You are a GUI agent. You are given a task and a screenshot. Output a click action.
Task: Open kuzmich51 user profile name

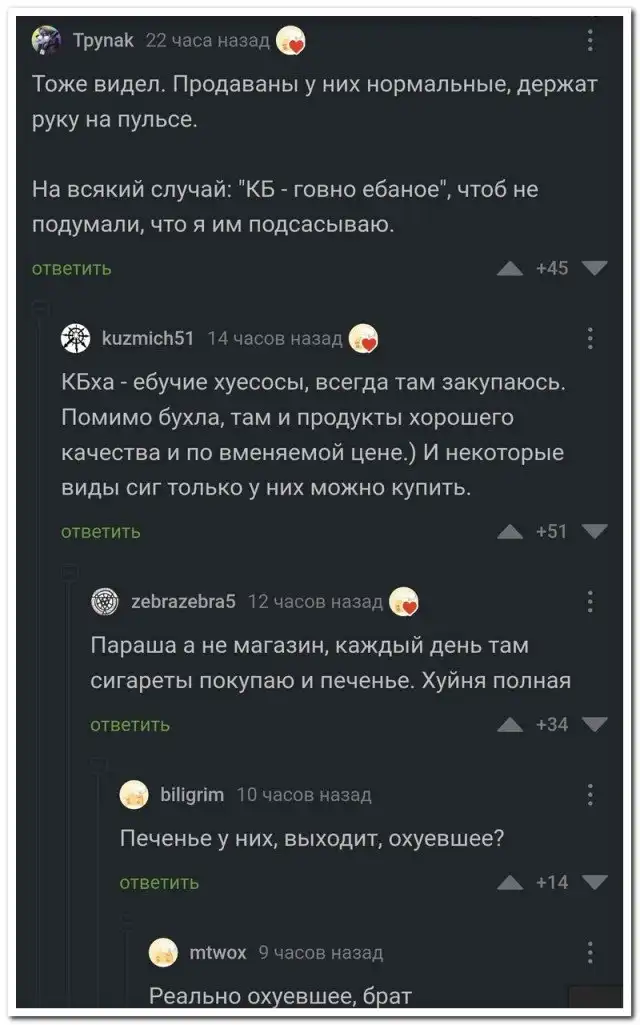[x=147, y=338]
